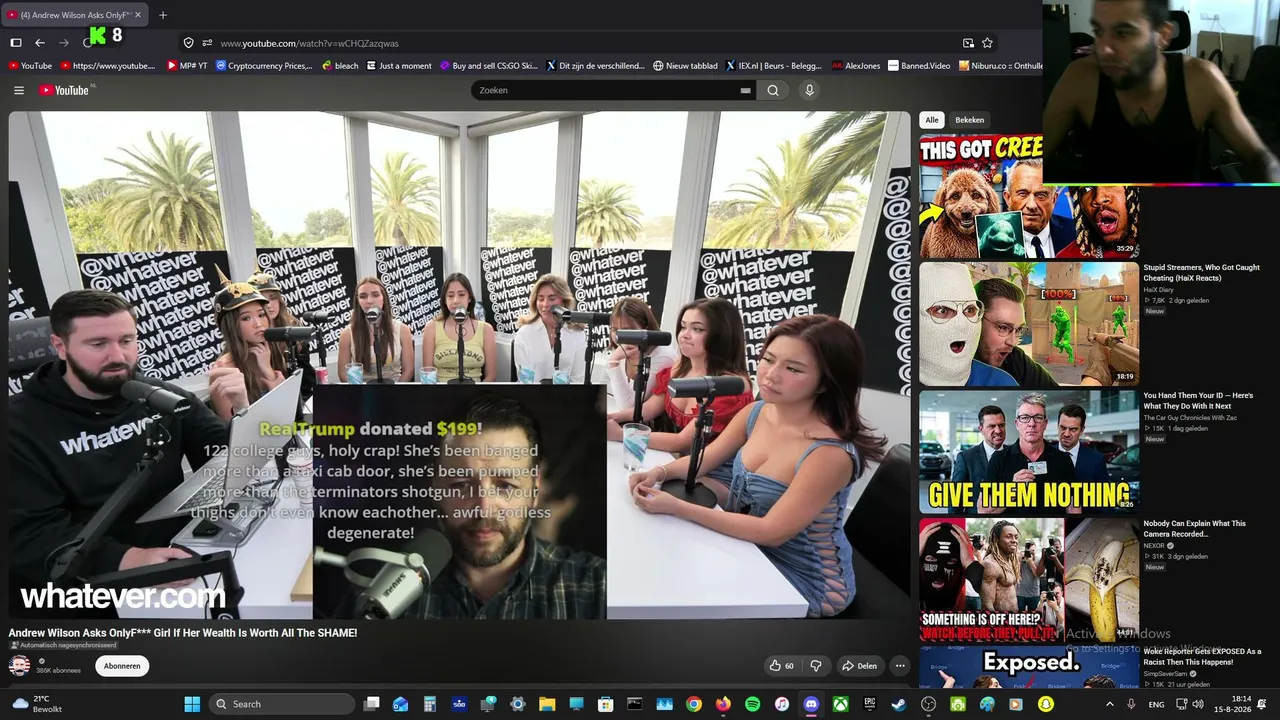Image resolution: width=1280 pixels, height=720 pixels.
Task: Open Steam from the taskbar
Action: [x=899, y=704]
